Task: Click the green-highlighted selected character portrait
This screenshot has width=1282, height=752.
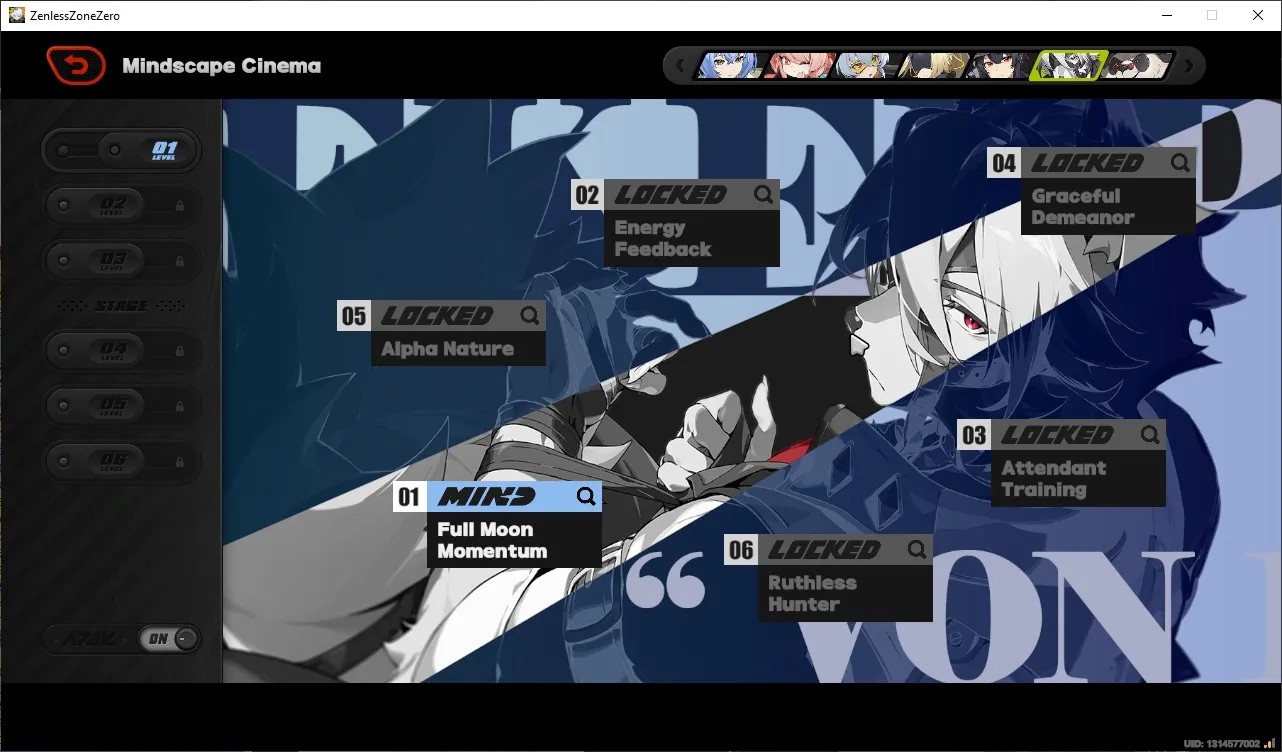Action: (1070, 66)
